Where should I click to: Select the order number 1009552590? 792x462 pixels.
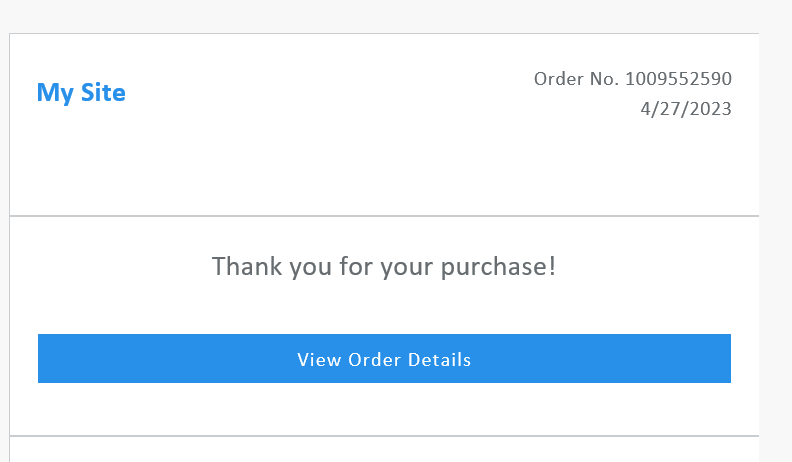tap(679, 79)
